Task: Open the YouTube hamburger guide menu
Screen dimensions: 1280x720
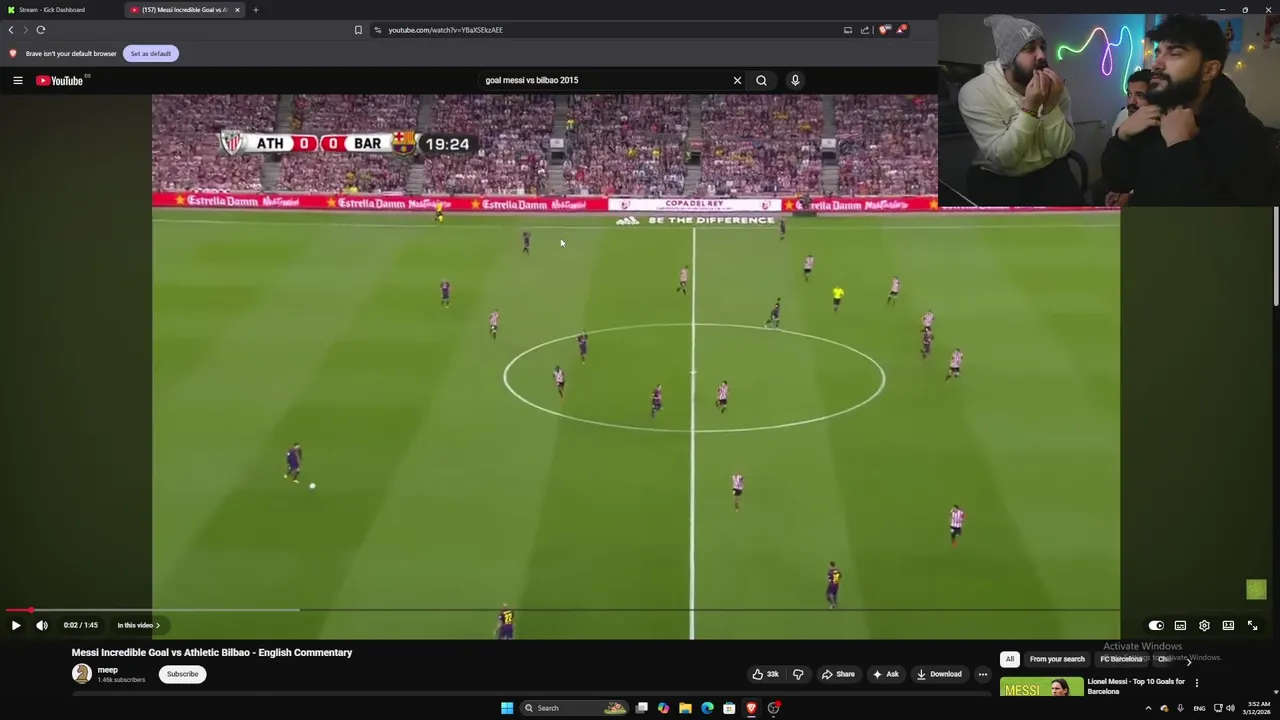Action: [17, 80]
